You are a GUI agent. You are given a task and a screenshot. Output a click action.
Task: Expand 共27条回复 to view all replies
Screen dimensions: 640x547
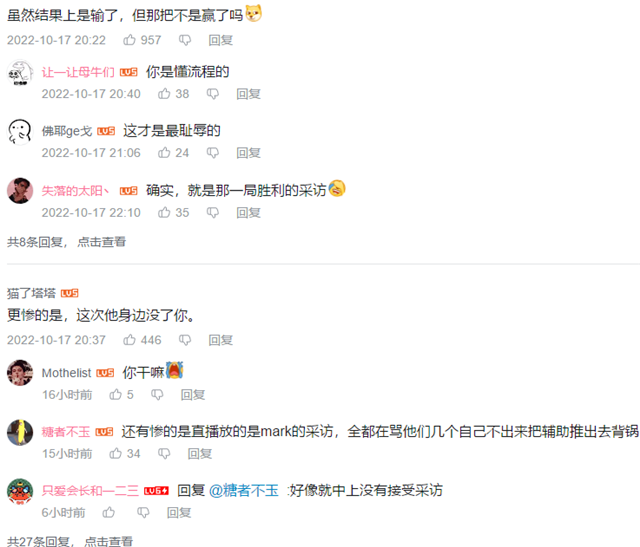pos(70,541)
